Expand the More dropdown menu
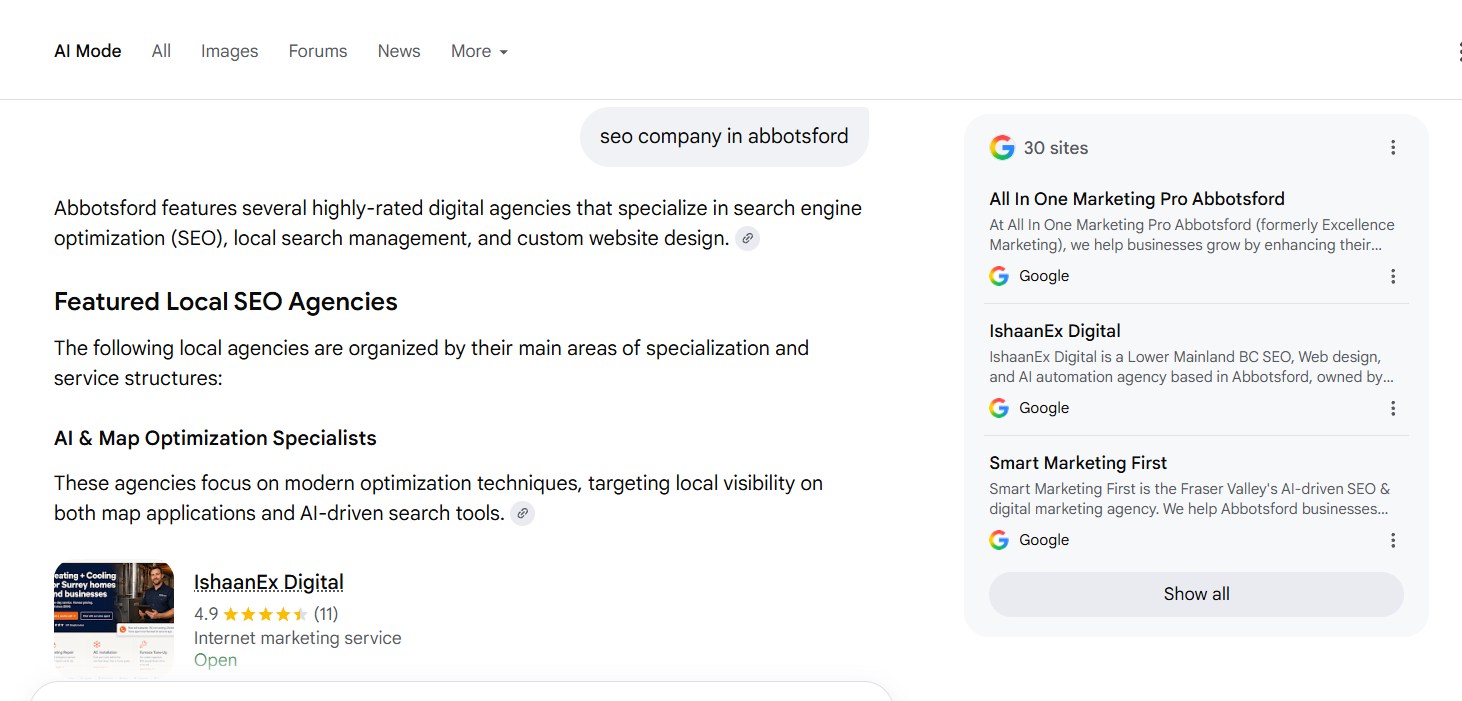1462x701 pixels. [479, 51]
